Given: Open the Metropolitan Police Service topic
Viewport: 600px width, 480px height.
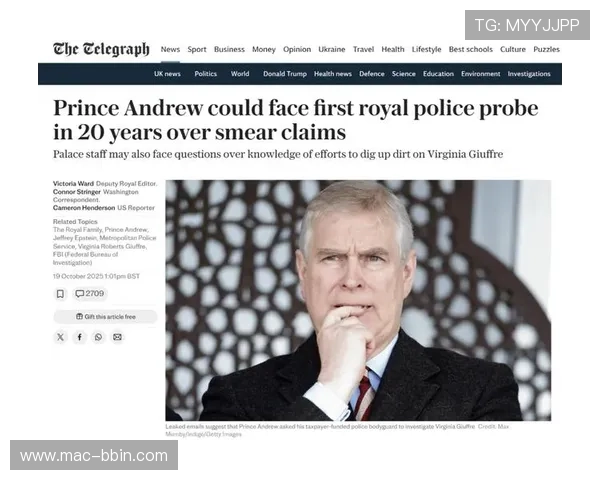Looking at the screenshot, I should 104,242.
